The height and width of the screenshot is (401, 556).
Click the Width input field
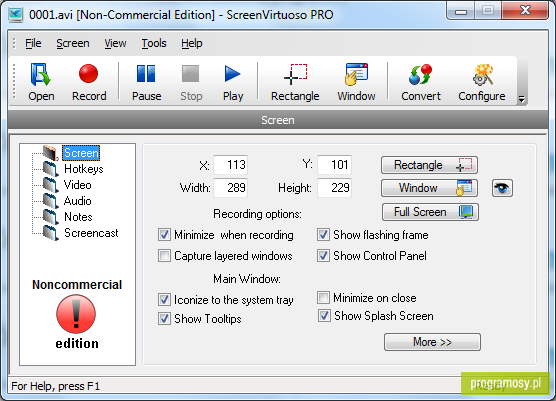230,188
